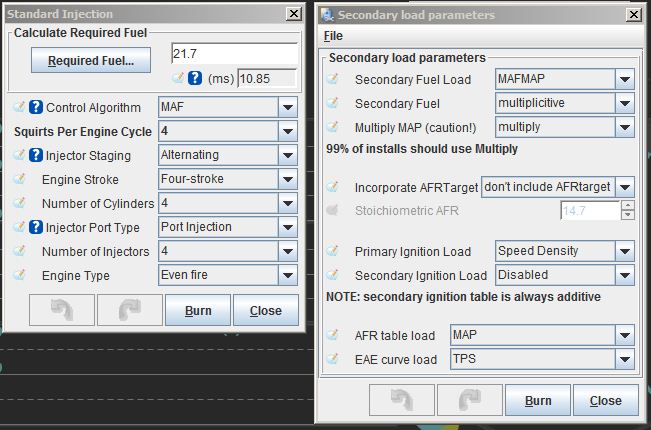
Task: Click help icon next to Injector Staging
Action: (x=36, y=155)
